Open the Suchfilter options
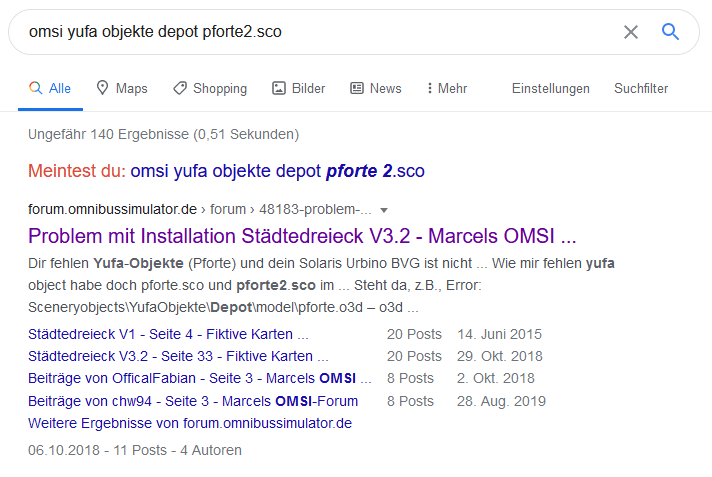Image resolution: width=712 pixels, height=477 pixels. point(641,89)
